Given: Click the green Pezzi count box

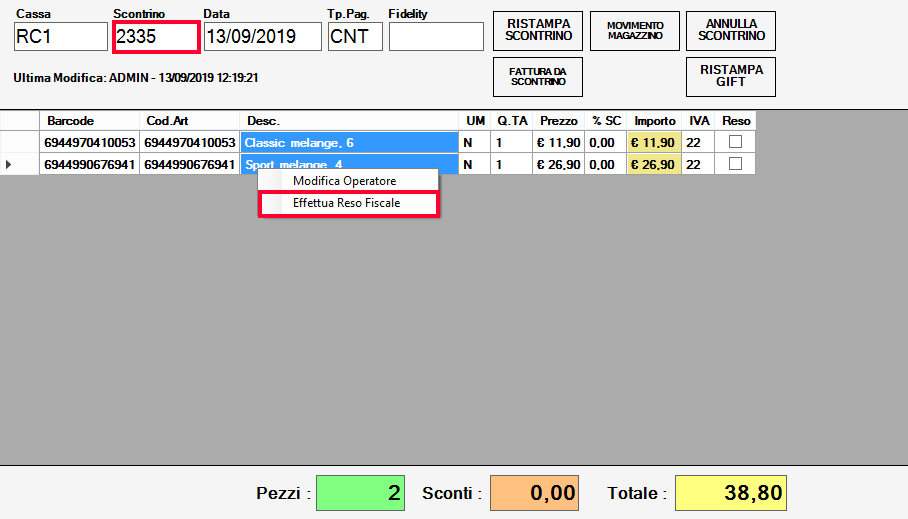Looking at the screenshot, I should click(359, 493).
